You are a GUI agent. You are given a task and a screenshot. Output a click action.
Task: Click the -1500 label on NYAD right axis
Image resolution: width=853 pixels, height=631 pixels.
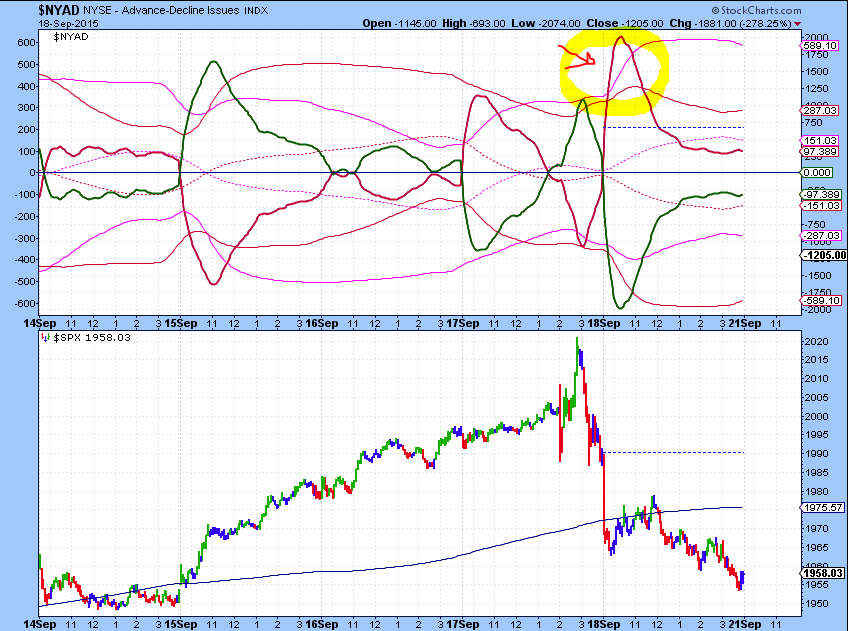point(818,276)
